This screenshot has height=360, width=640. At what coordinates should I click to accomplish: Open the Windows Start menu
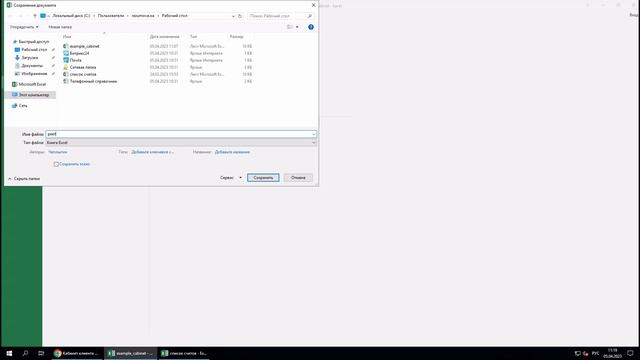[9, 353]
